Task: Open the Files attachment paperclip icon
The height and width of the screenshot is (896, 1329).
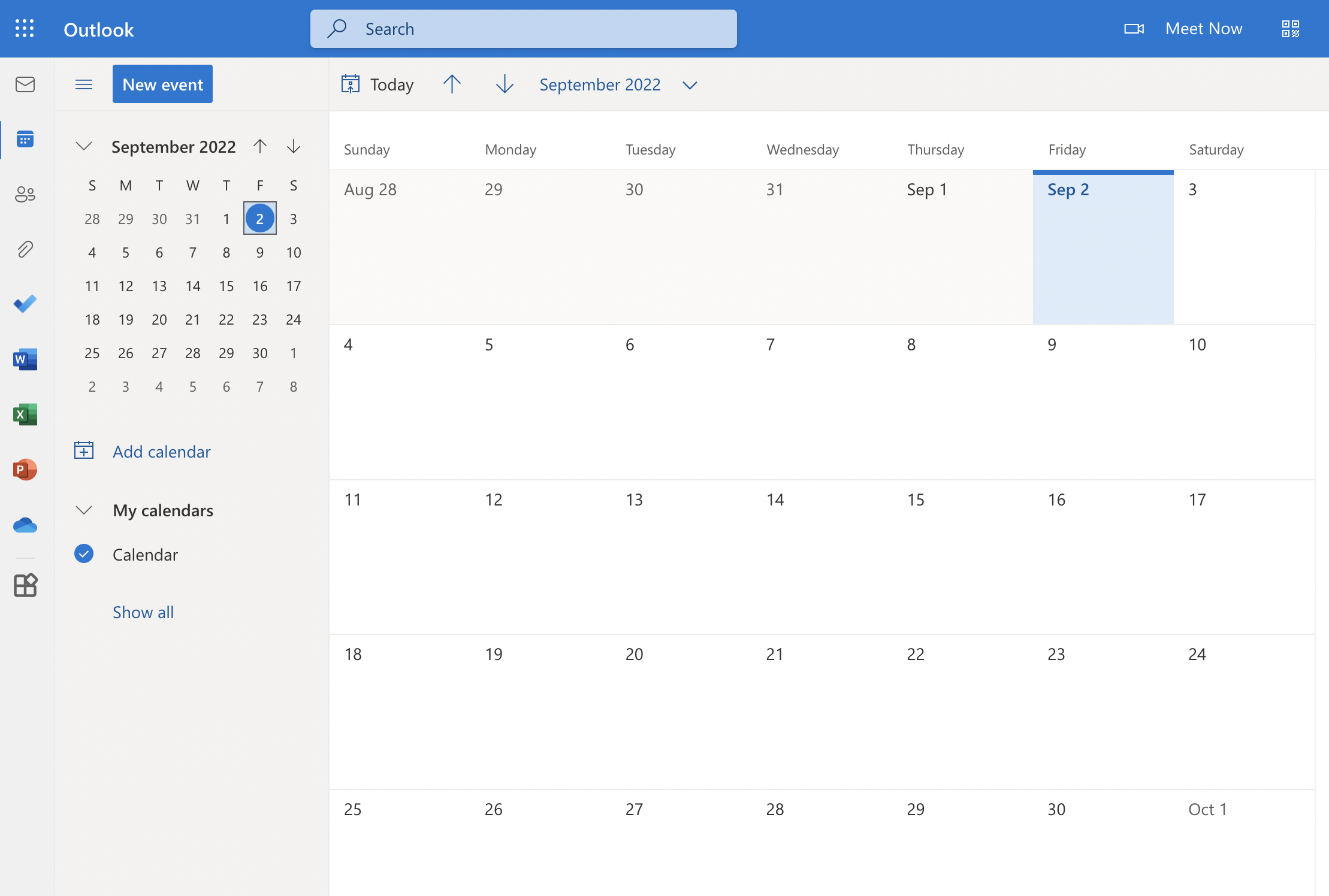Action: pos(25,249)
